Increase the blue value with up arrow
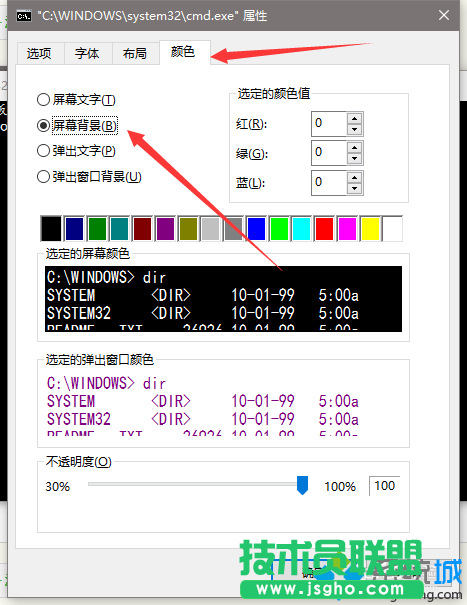Viewport: 467px width, 605px height. [x=354, y=177]
